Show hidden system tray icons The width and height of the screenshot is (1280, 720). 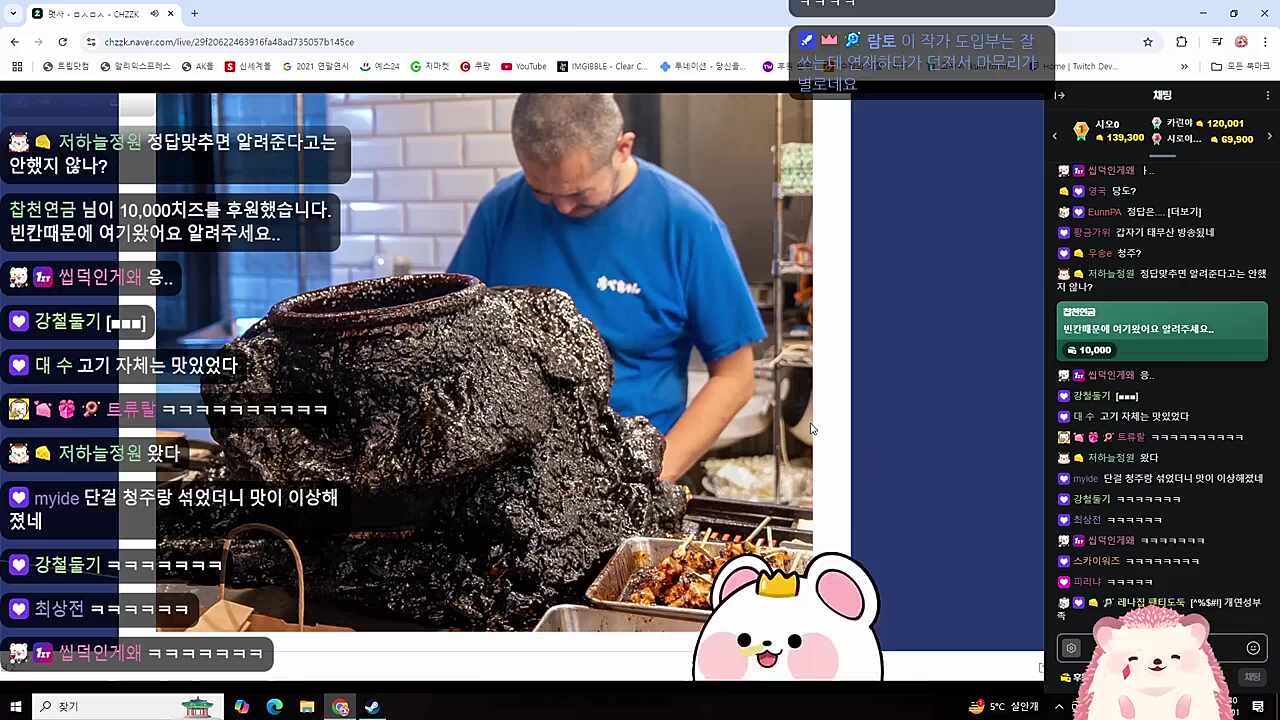pos(1059,707)
